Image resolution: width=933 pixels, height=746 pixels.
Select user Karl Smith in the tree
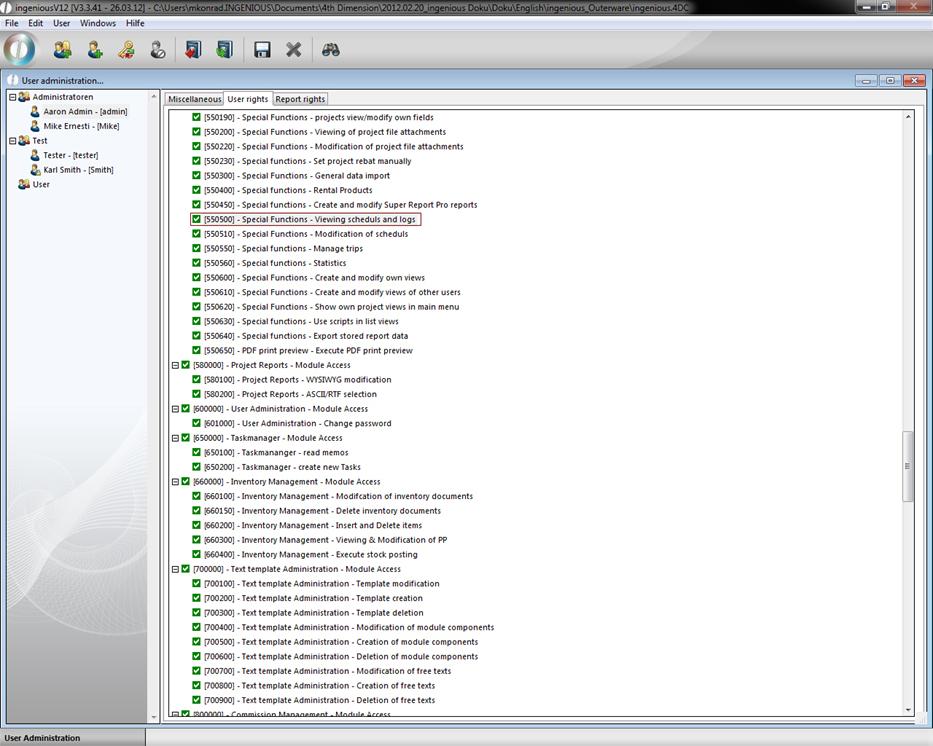click(78, 170)
